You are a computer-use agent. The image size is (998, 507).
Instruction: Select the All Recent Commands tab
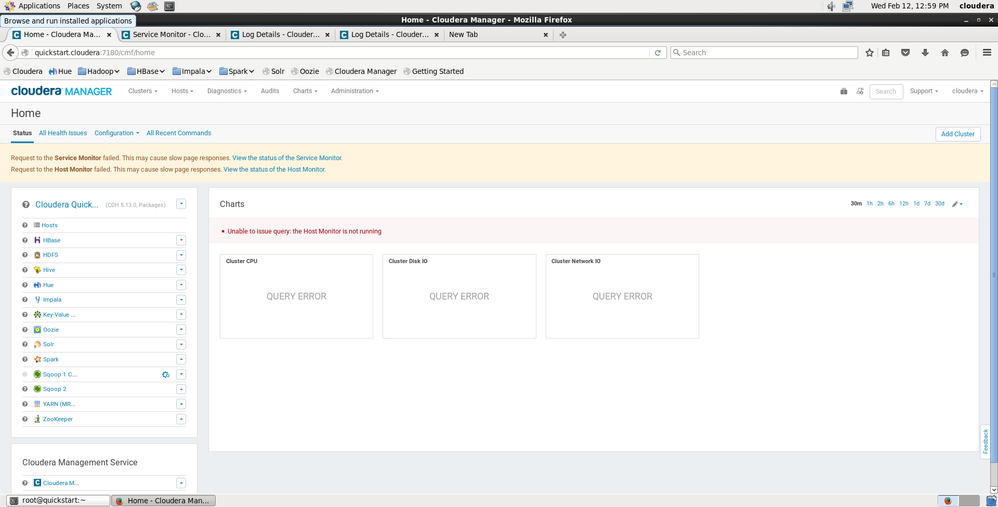click(x=179, y=133)
